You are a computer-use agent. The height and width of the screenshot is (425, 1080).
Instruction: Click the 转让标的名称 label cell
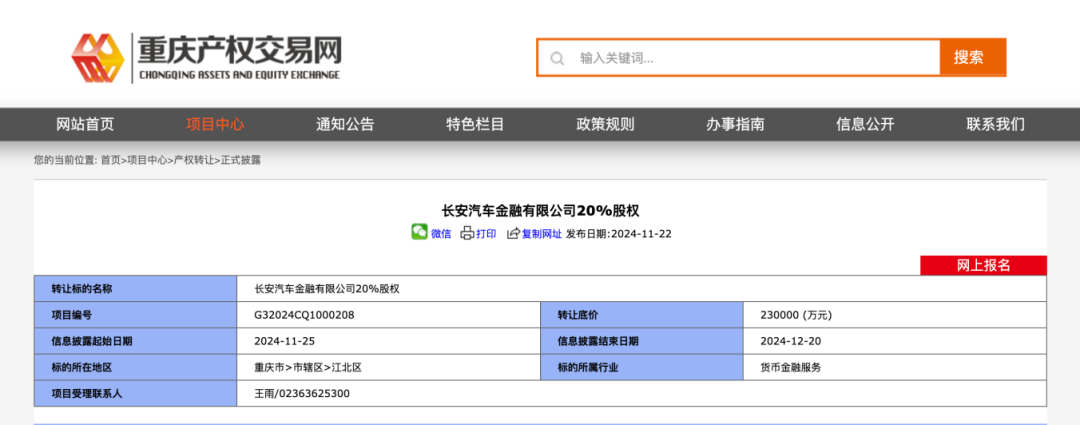point(136,289)
